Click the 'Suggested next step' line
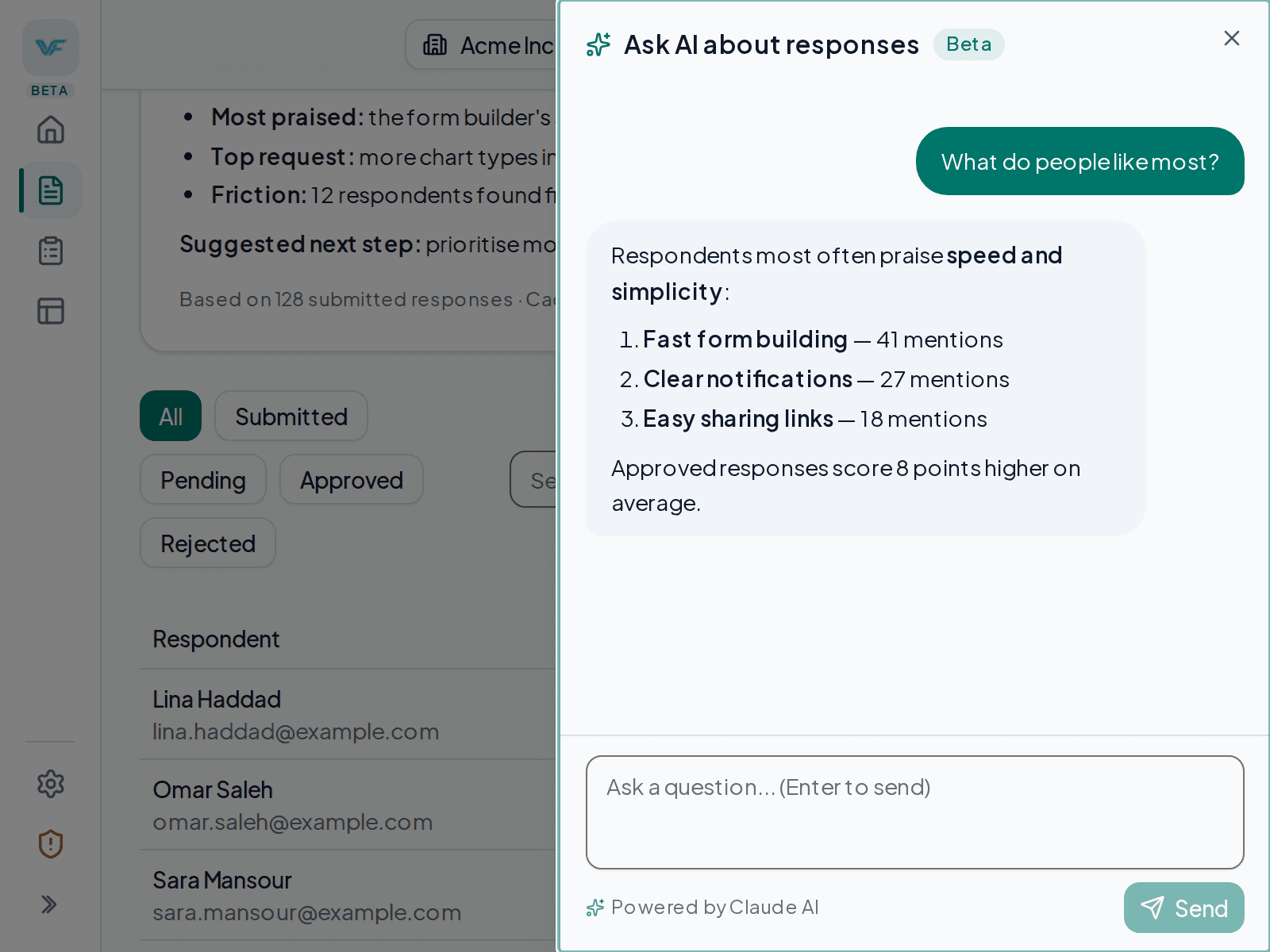 pos(367,244)
